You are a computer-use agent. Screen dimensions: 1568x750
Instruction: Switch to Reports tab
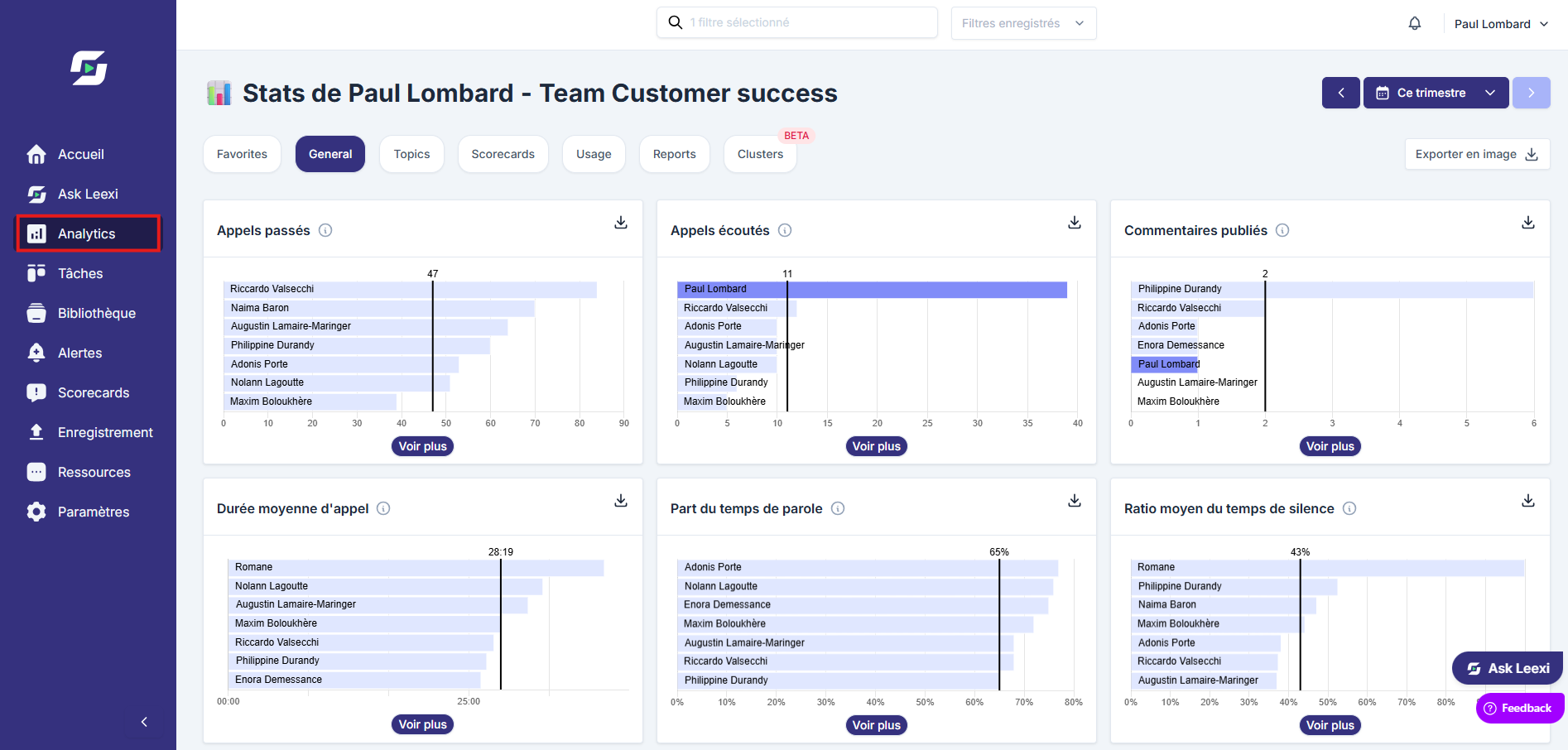[675, 154]
